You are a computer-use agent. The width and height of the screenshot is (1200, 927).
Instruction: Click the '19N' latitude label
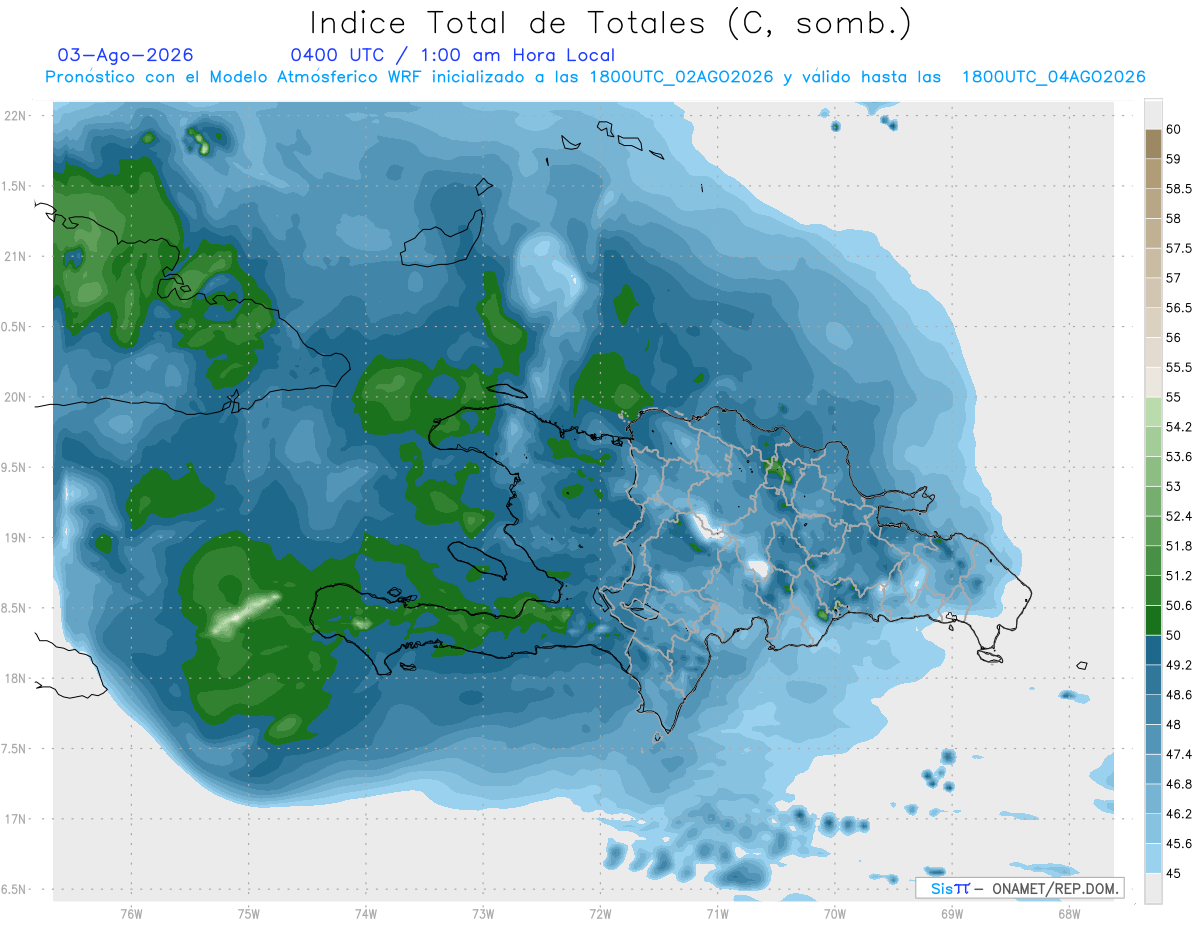pos(15,538)
